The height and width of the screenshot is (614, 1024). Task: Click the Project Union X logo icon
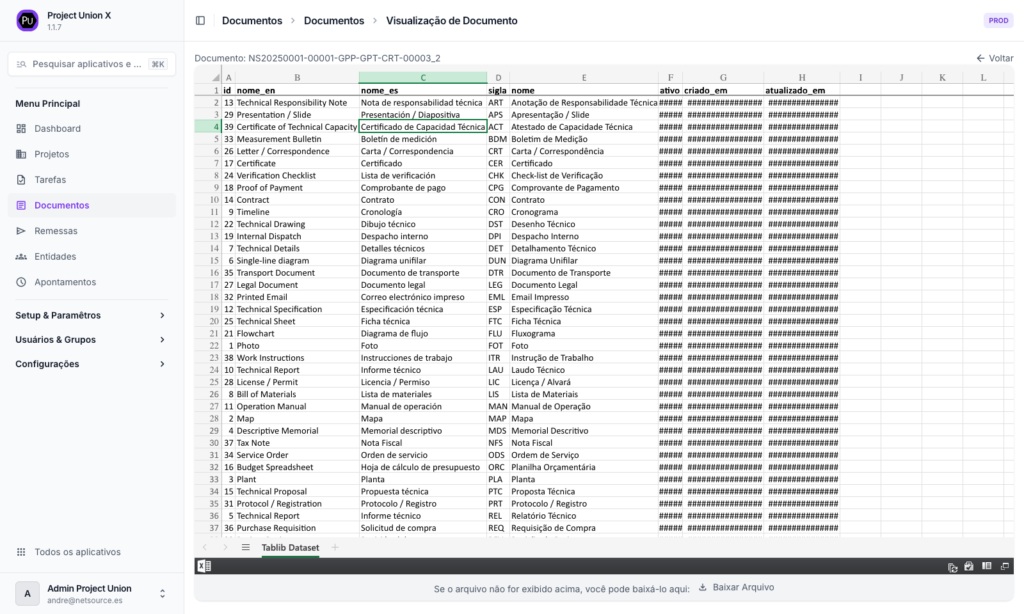coord(27,21)
